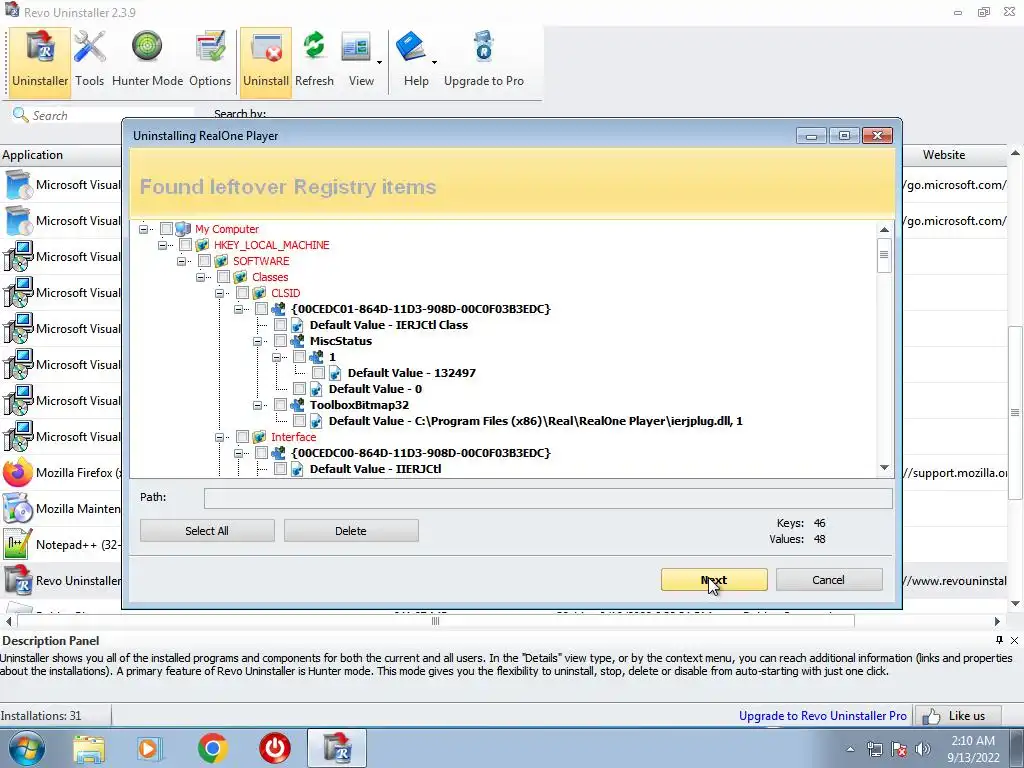Click the program list horizontal scrollbar thumb
Viewport: 1024px width, 768px height.
pos(436,621)
